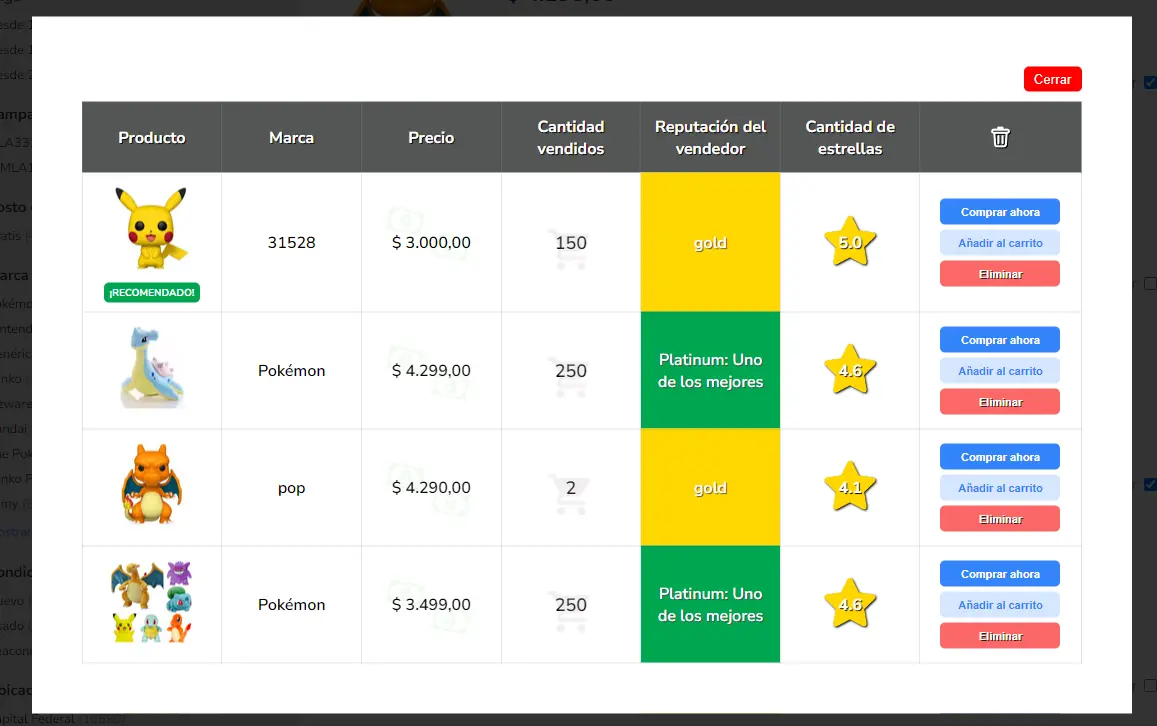The width and height of the screenshot is (1157, 726).
Task: Click the gold reputation cell in Charizard row
Action: tap(710, 487)
